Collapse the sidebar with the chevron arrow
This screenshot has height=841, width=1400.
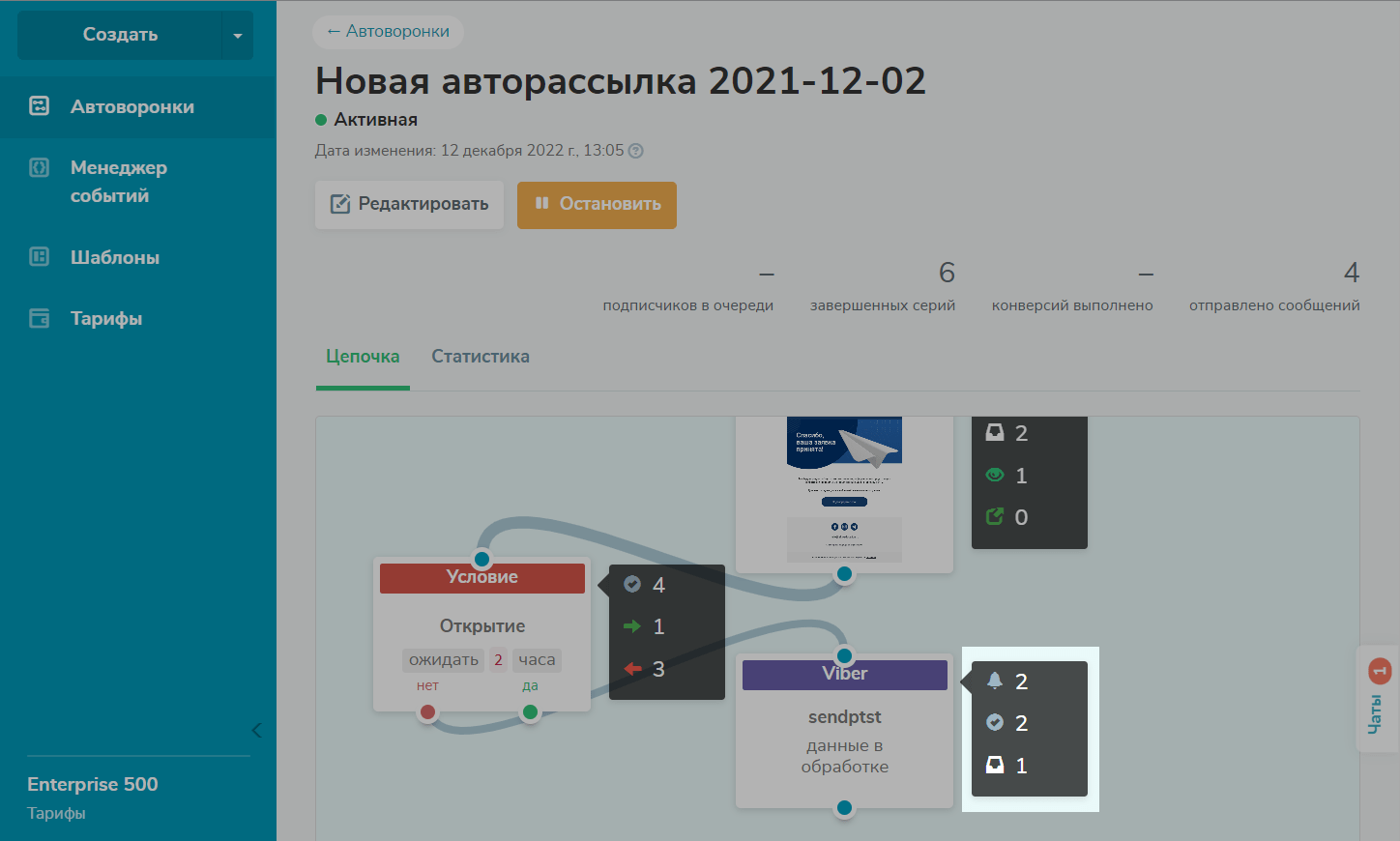coord(256,730)
